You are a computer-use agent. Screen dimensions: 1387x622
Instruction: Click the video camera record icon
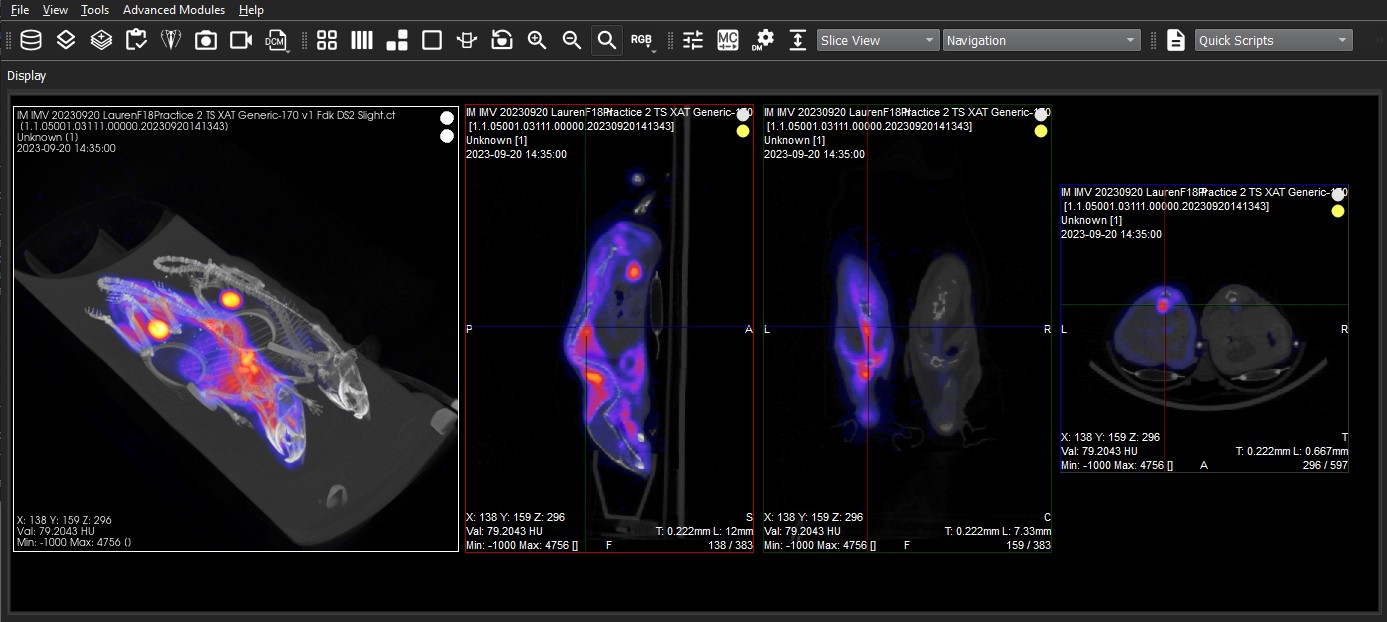coord(240,40)
